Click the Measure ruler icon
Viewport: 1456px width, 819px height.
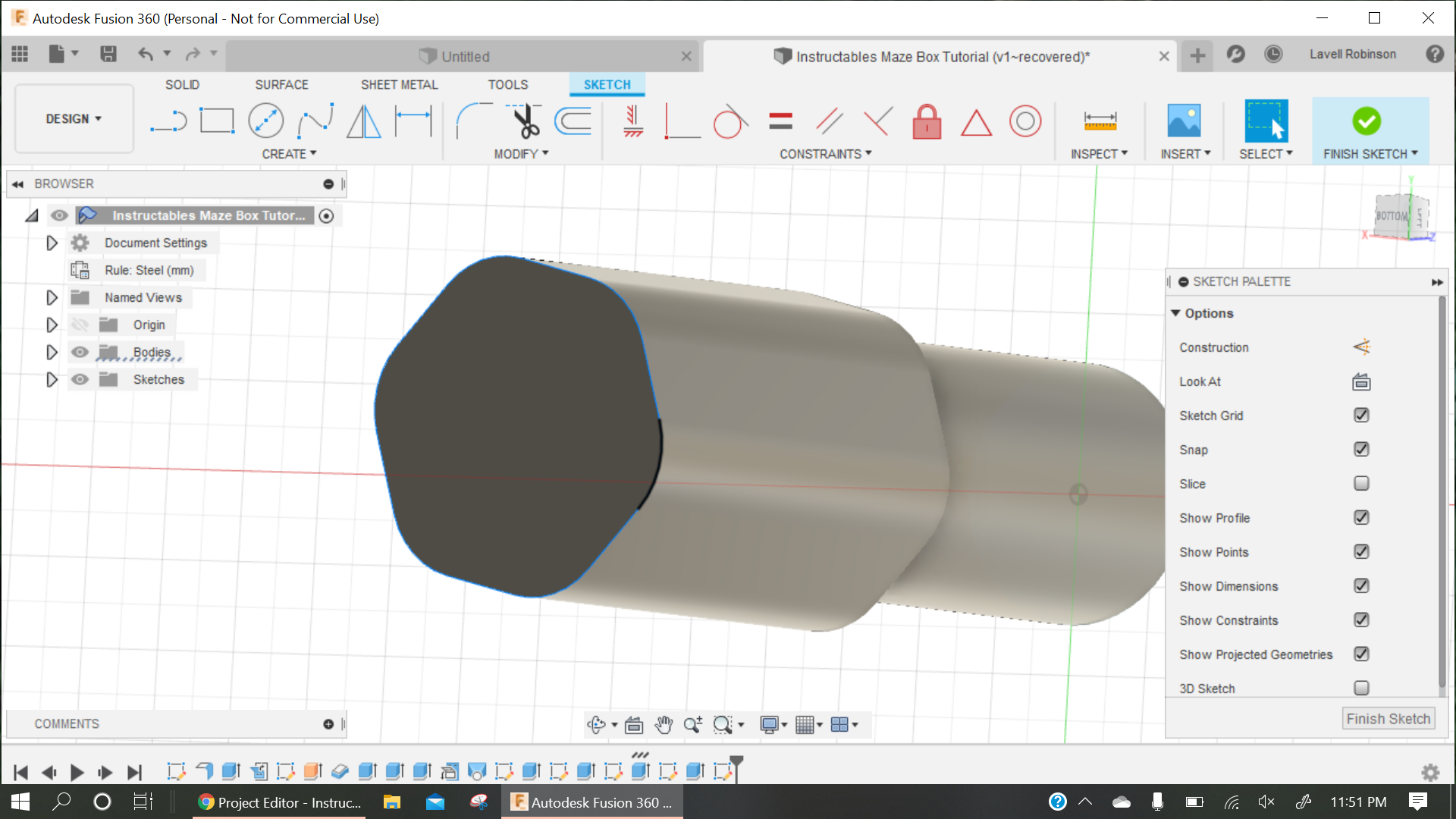click(1100, 121)
